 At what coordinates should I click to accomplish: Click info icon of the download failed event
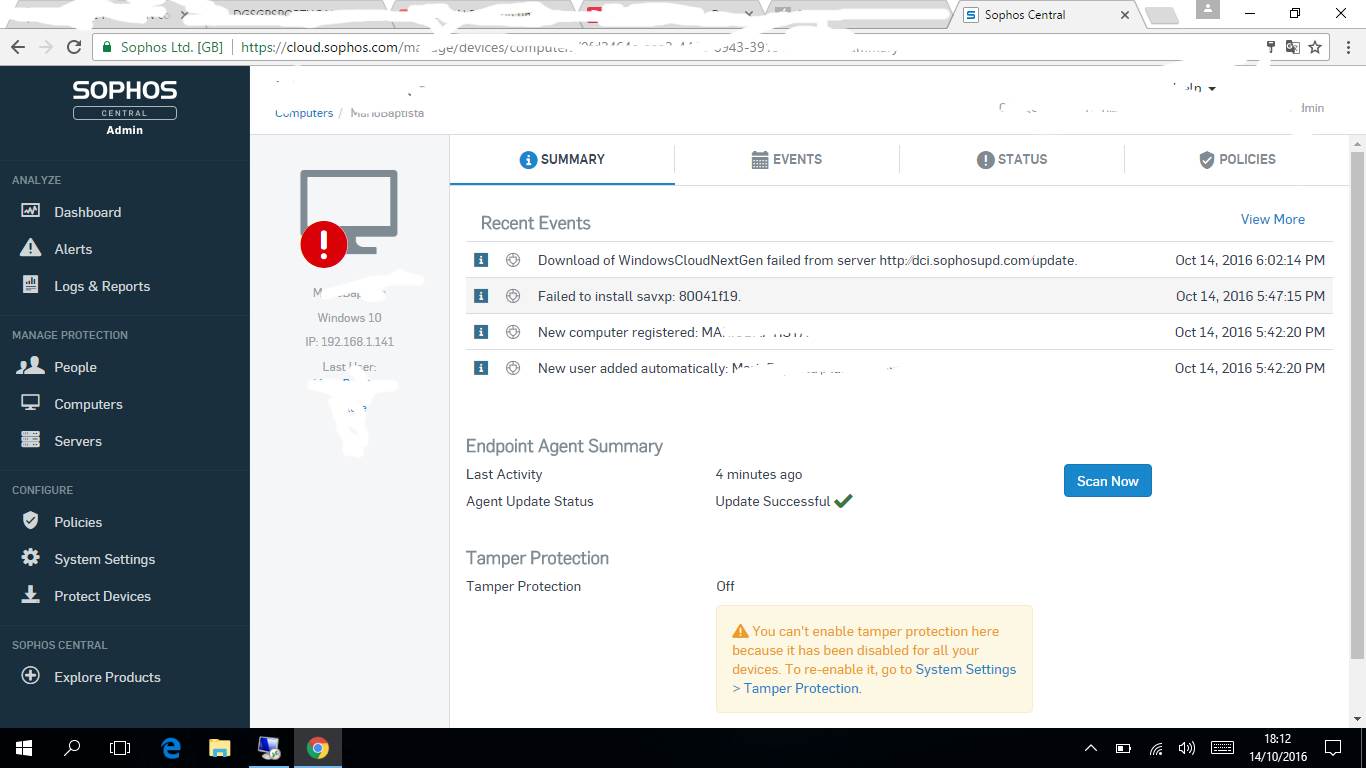[481, 260]
